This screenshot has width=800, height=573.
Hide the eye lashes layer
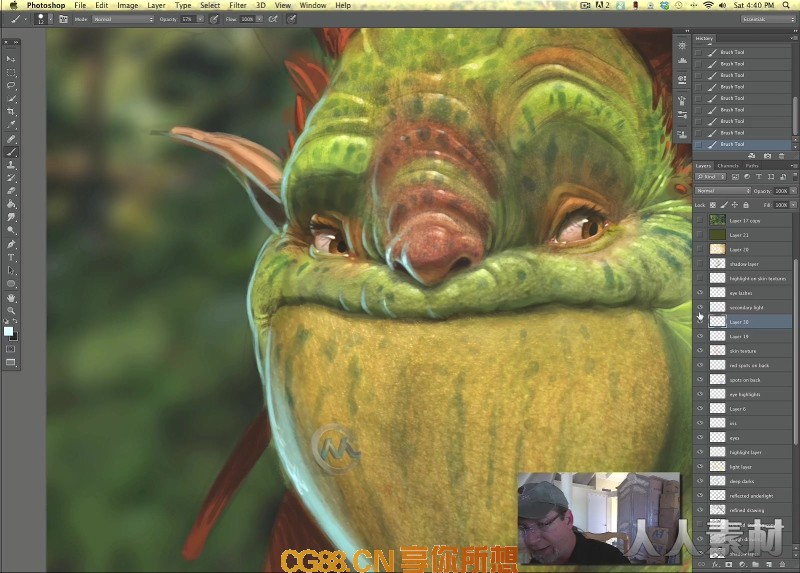point(700,293)
